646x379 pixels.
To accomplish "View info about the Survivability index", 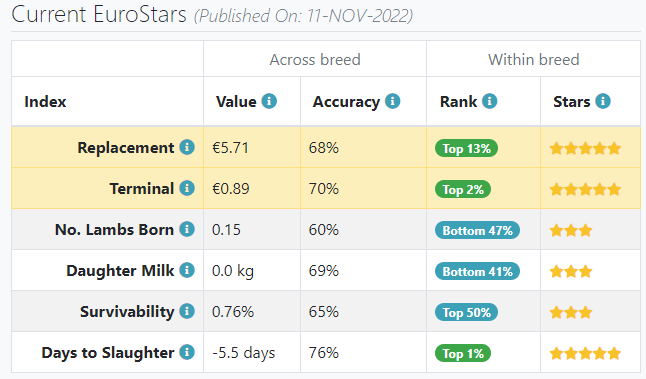I will point(187,311).
